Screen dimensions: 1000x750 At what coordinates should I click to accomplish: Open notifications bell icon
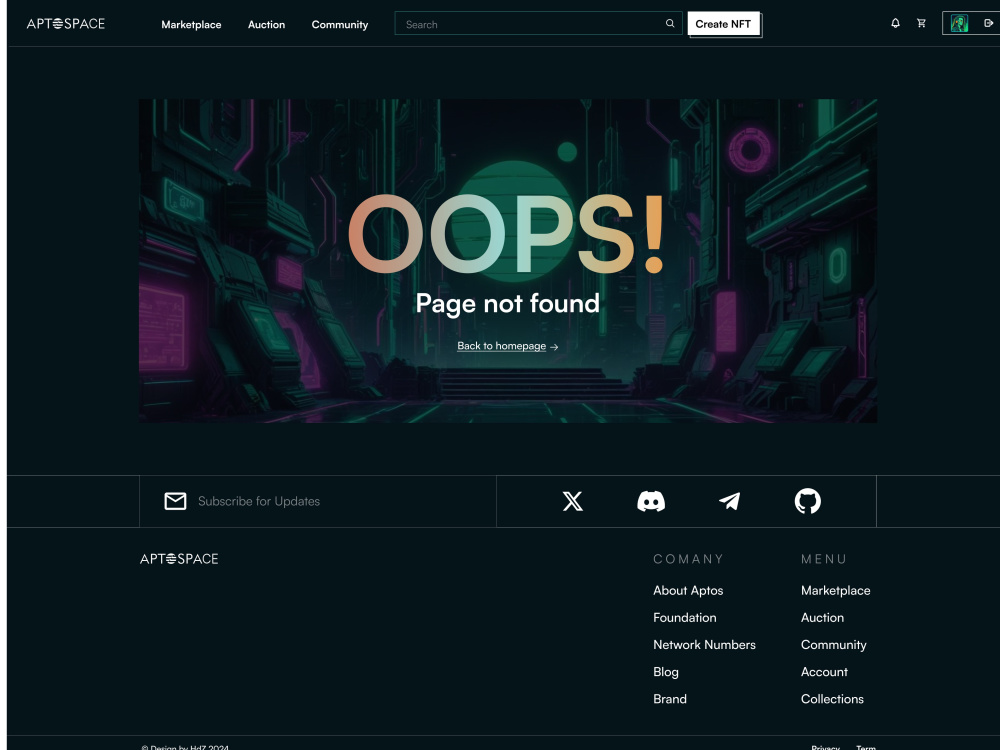pyautogui.click(x=895, y=23)
